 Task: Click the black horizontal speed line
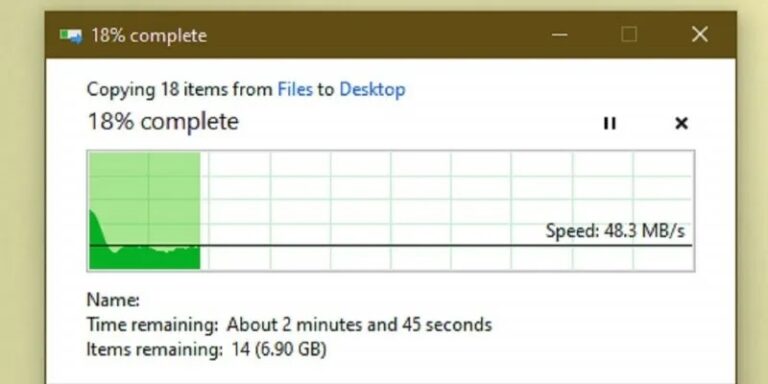(390, 245)
